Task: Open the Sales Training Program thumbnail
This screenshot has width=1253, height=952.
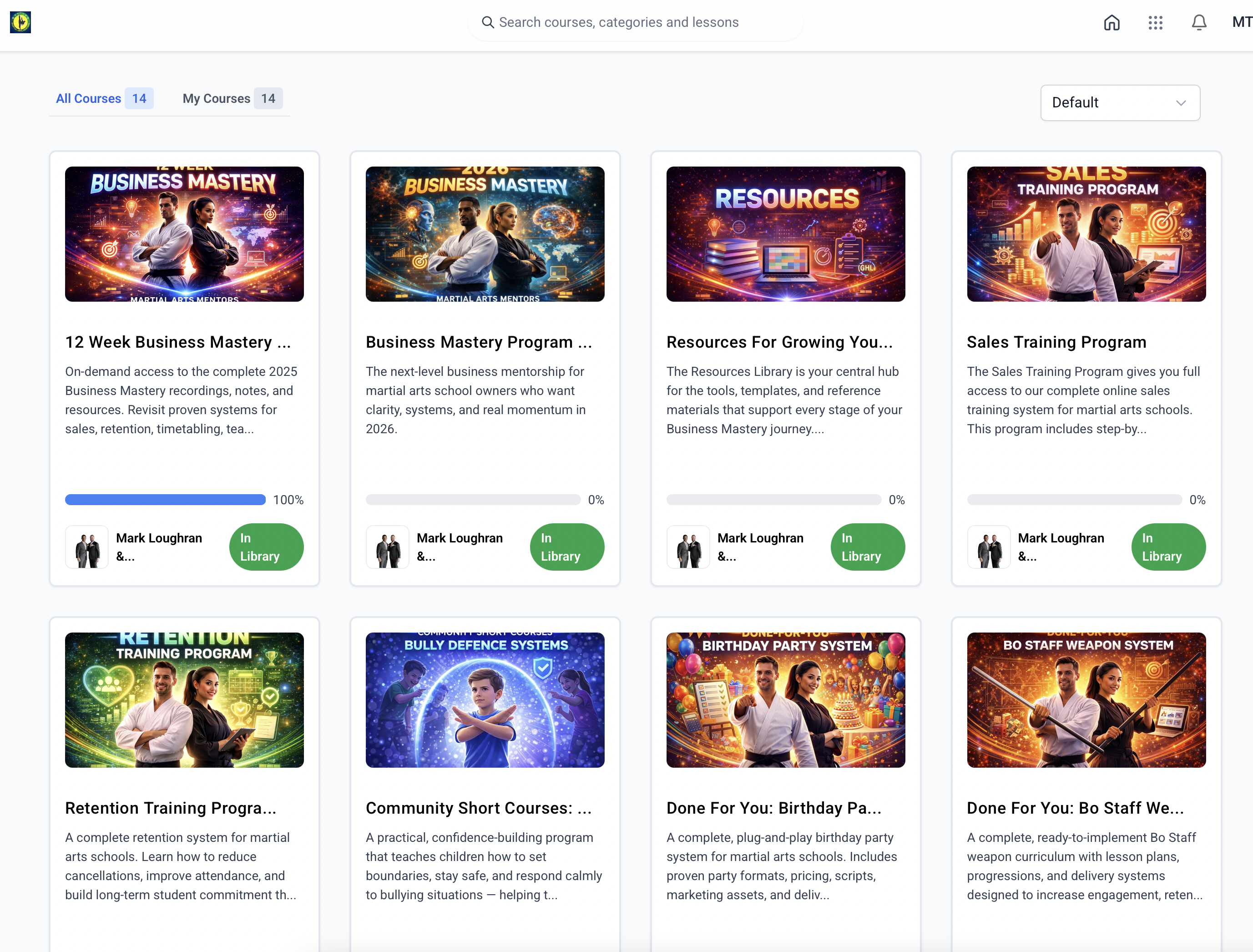Action: (x=1086, y=234)
